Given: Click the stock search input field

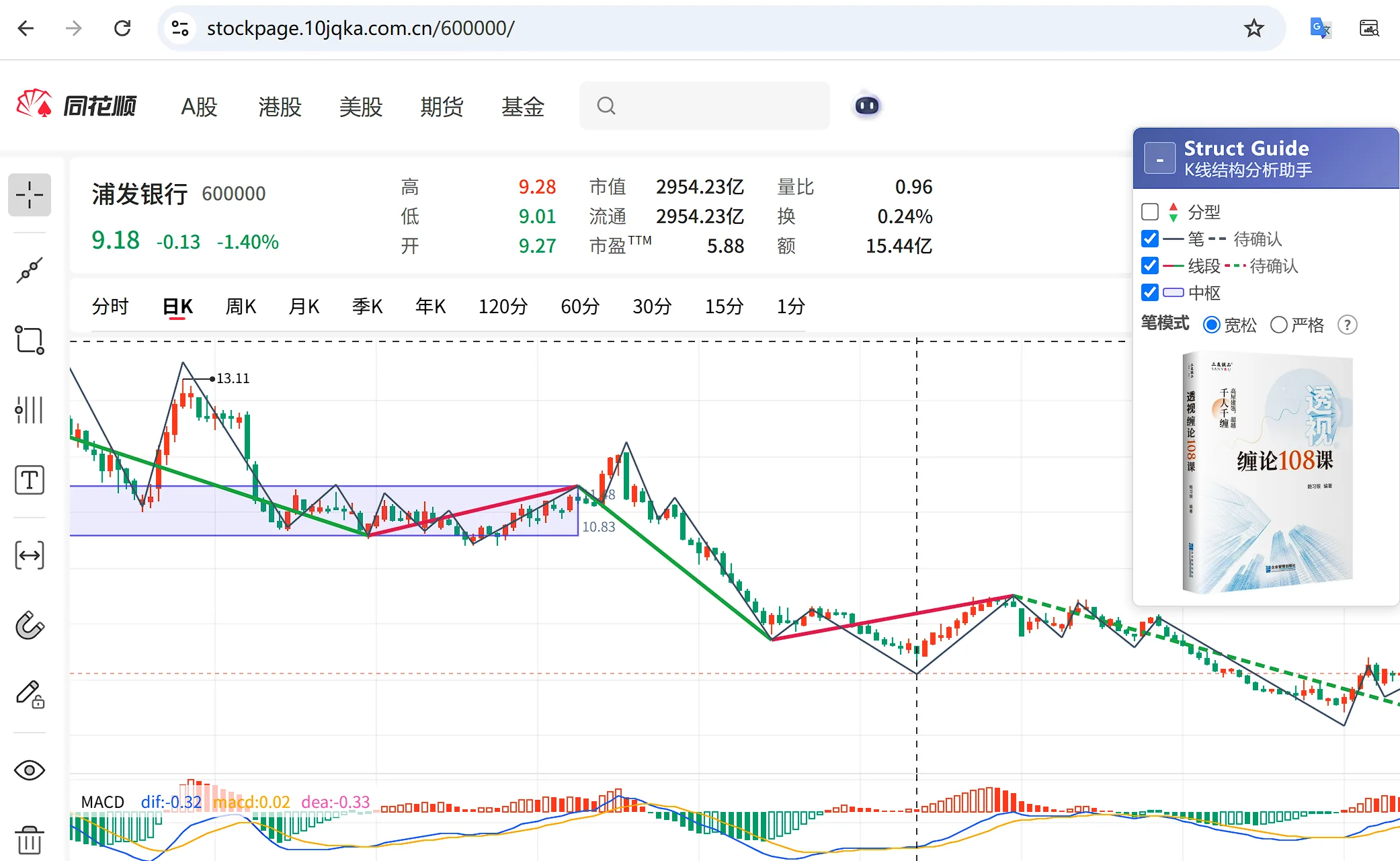Looking at the screenshot, I should tap(704, 106).
